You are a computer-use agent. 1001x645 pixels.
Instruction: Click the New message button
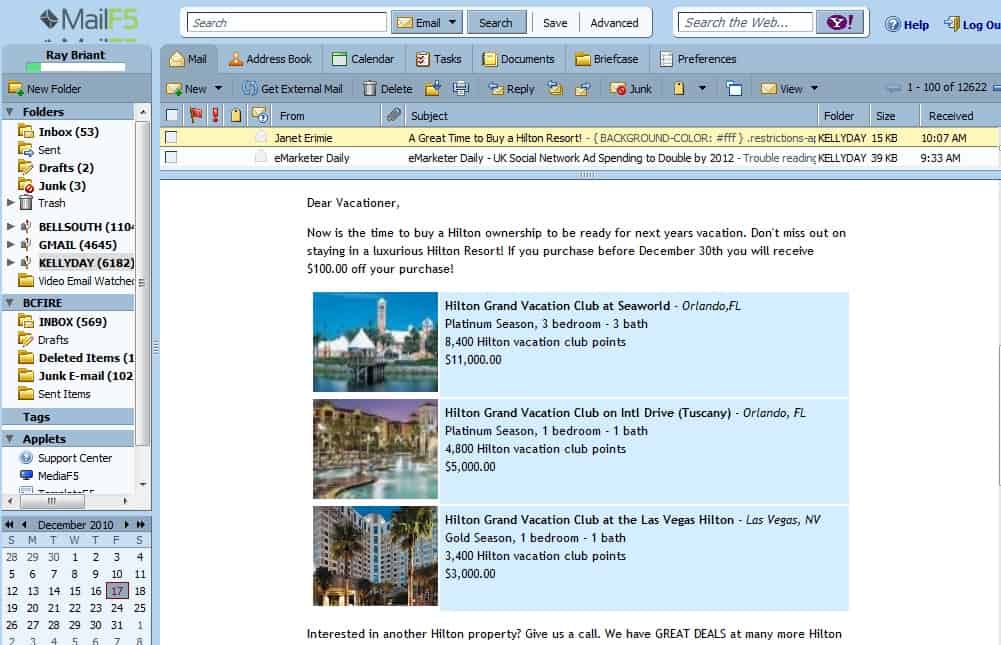pos(186,89)
